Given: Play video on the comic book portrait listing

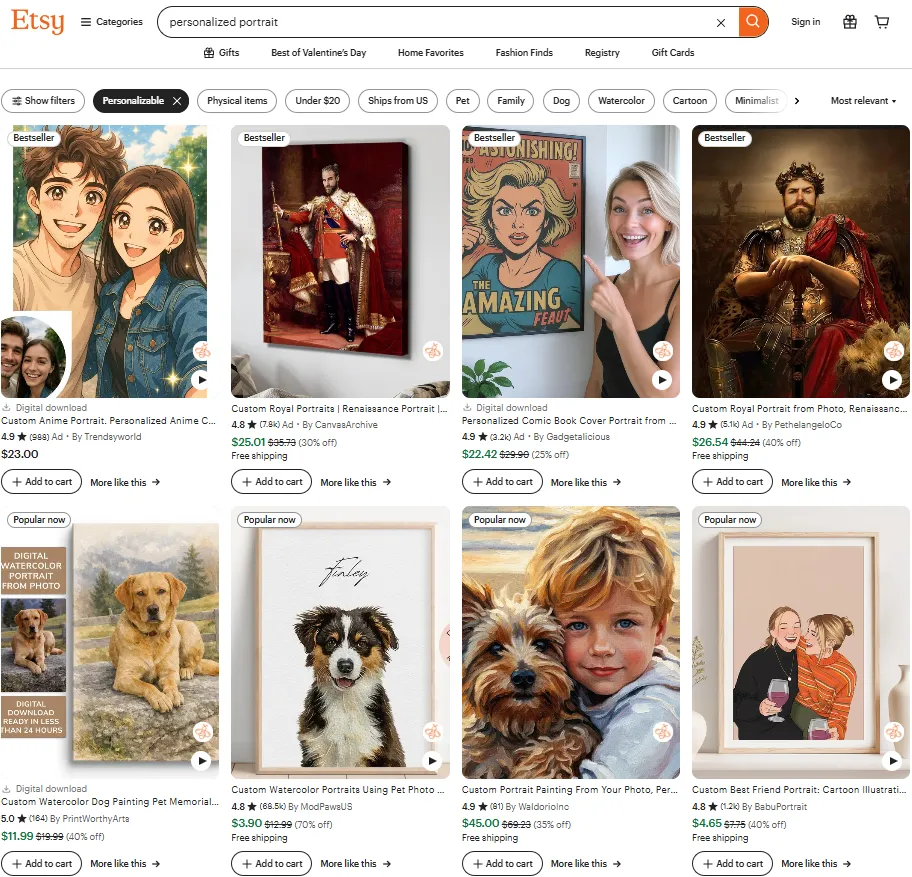Looking at the screenshot, I should coord(662,380).
